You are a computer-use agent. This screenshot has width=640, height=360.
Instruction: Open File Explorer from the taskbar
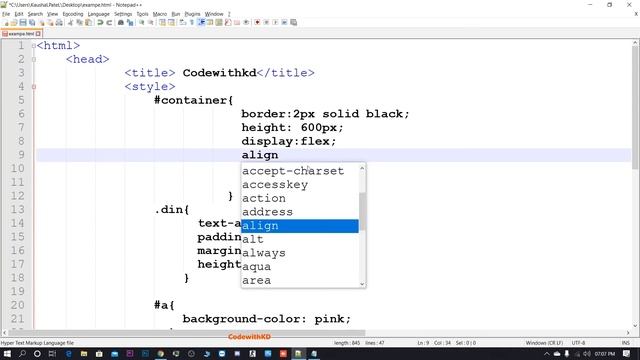click(x=84, y=353)
